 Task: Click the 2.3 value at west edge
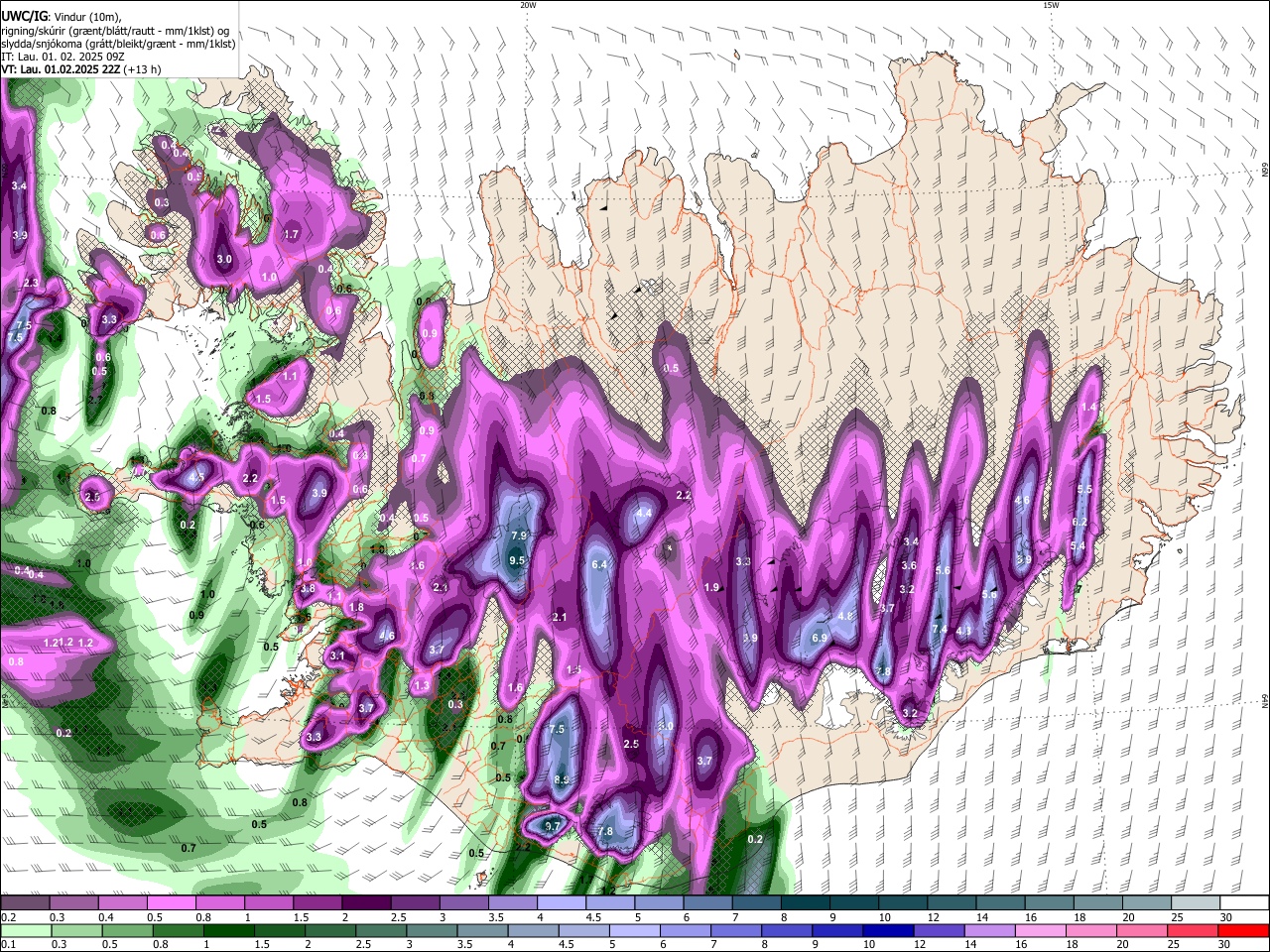(31, 283)
